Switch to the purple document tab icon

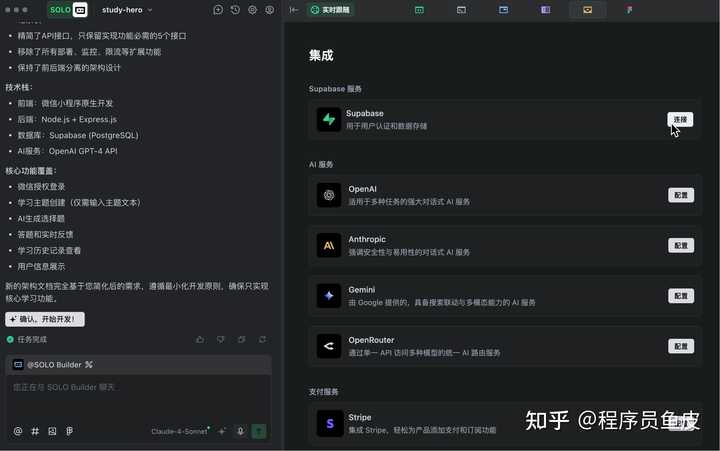546,10
